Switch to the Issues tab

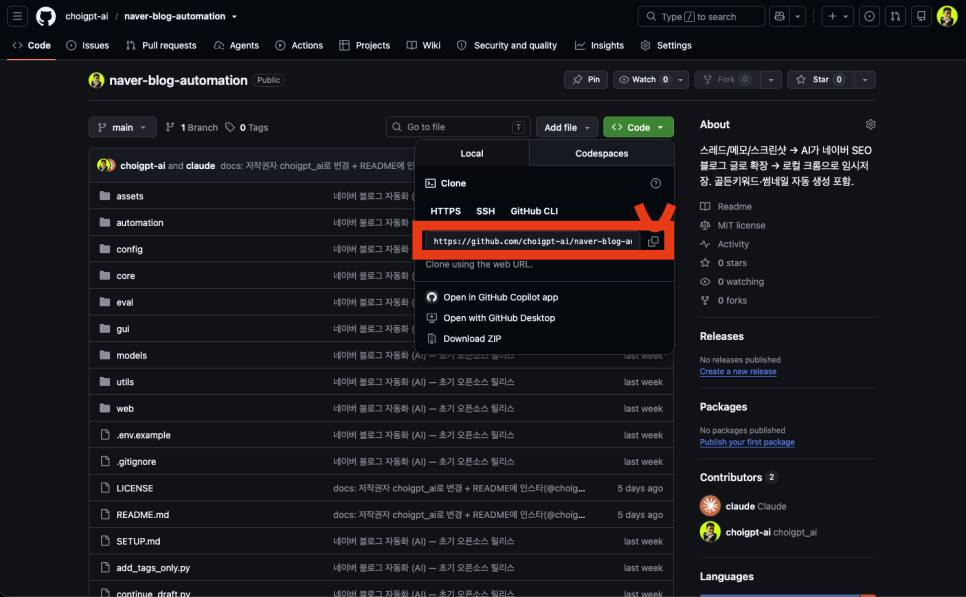(x=87, y=46)
